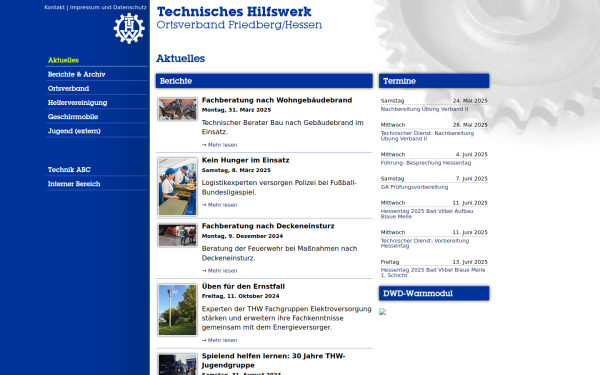The width and height of the screenshot is (600, 375).
Task: Open Spielend helfen lernen headline
Action: point(273,360)
